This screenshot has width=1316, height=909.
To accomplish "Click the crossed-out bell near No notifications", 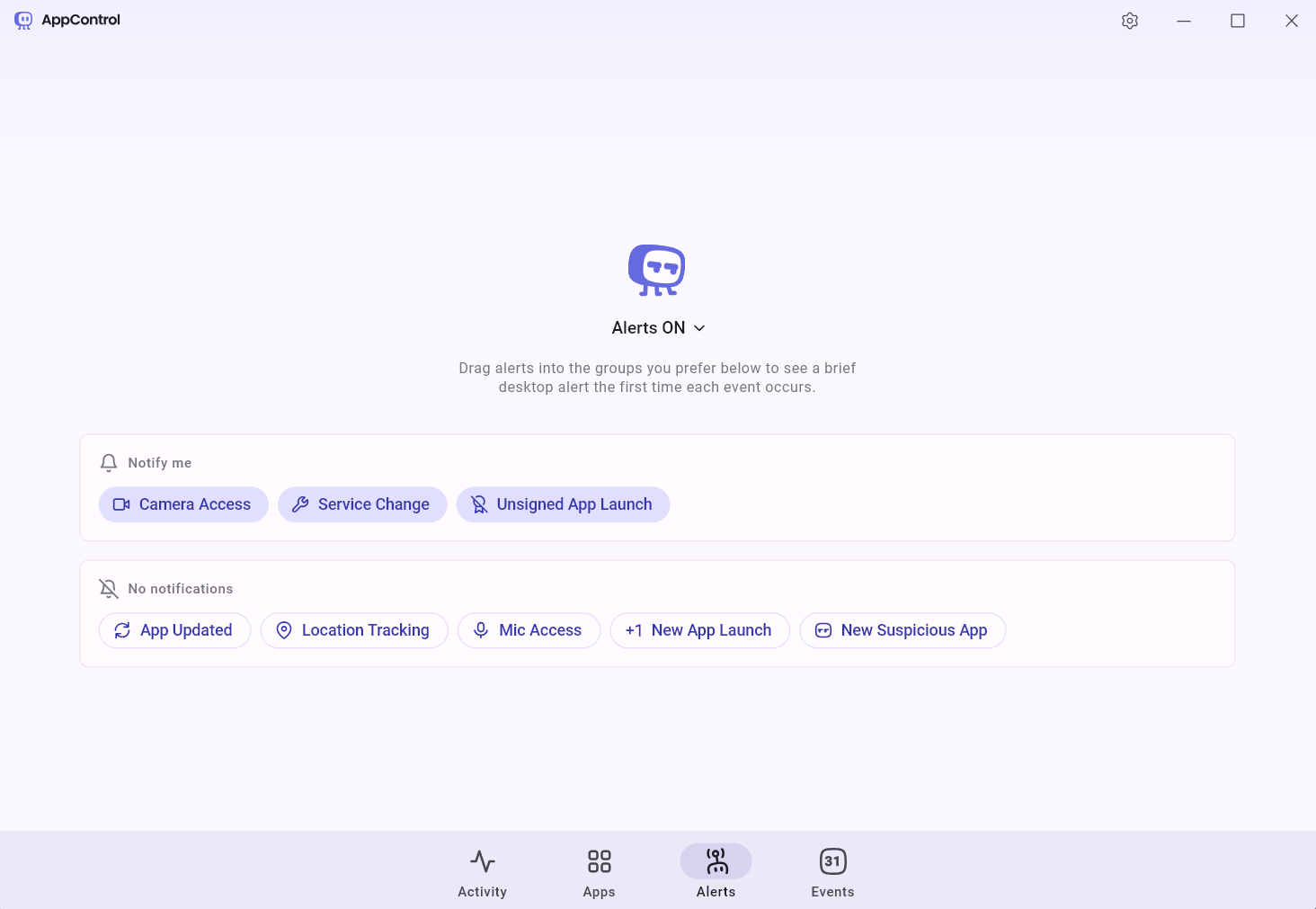I will coord(108,588).
